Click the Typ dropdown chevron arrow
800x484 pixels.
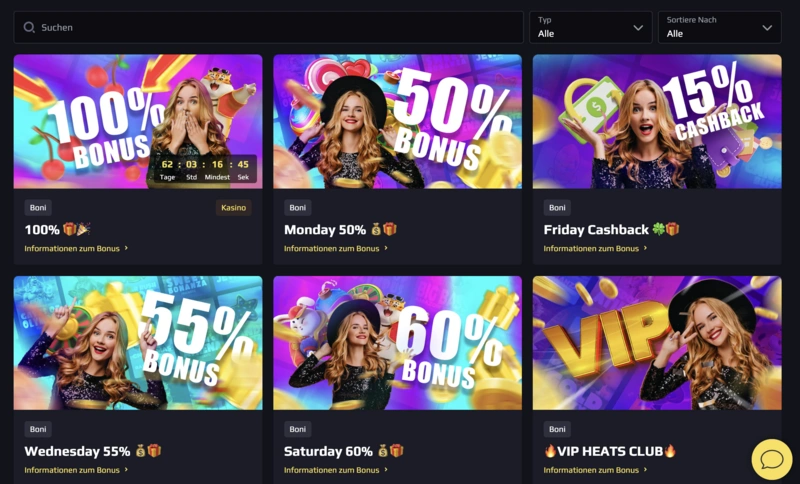[638, 28]
